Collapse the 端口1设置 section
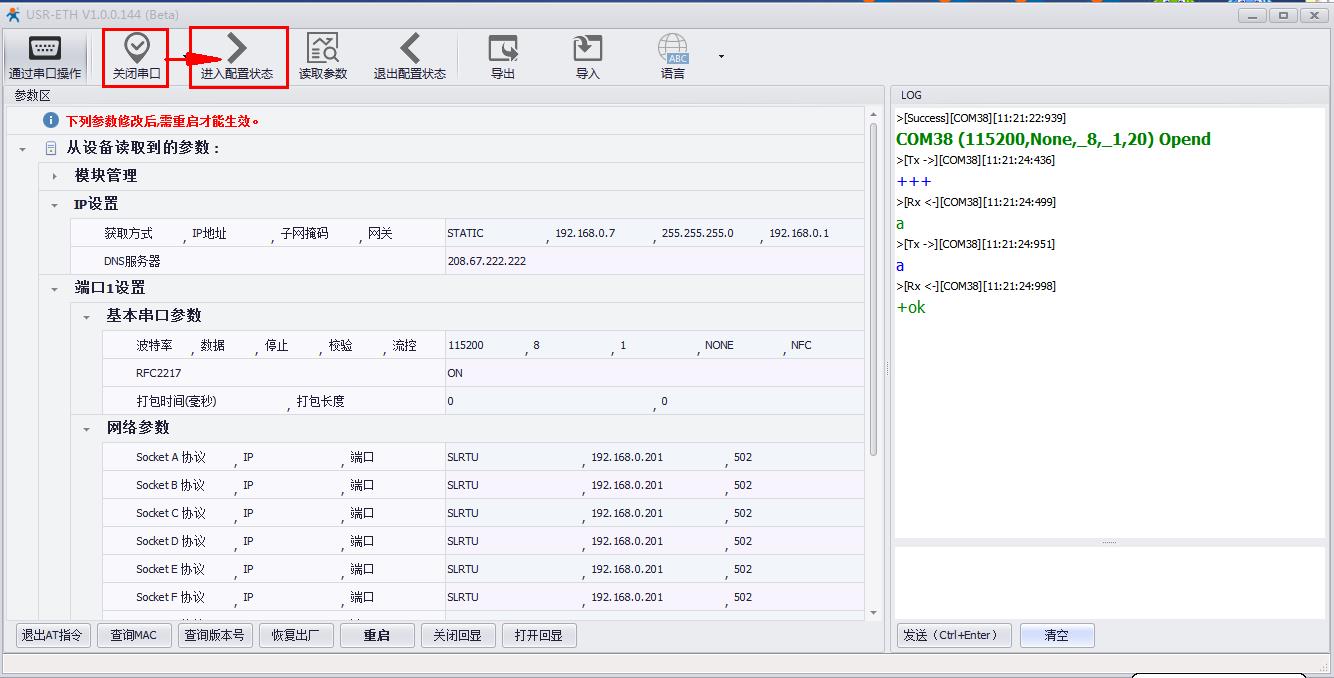1334x678 pixels. pos(55,288)
